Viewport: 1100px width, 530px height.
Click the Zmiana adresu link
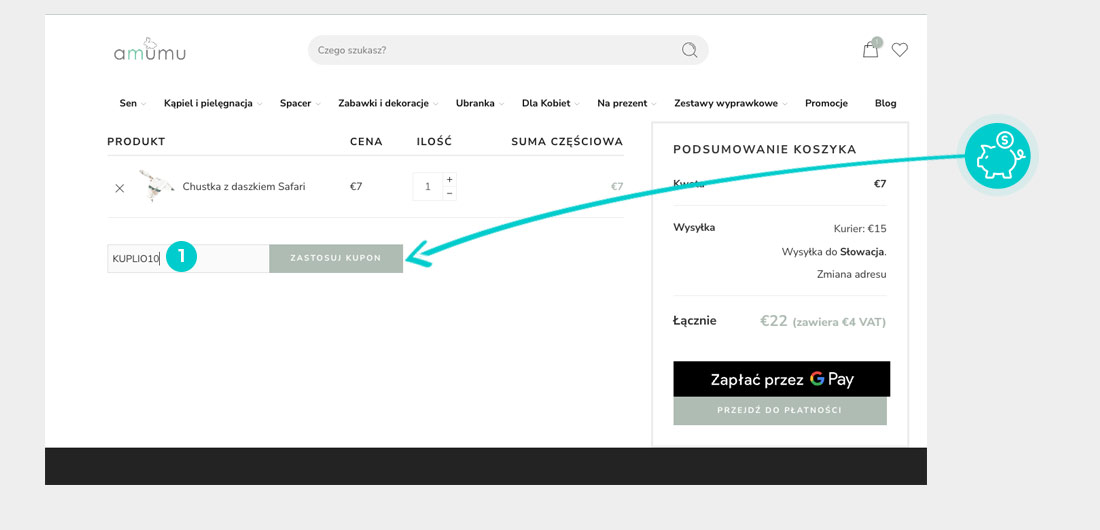coord(851,274)
